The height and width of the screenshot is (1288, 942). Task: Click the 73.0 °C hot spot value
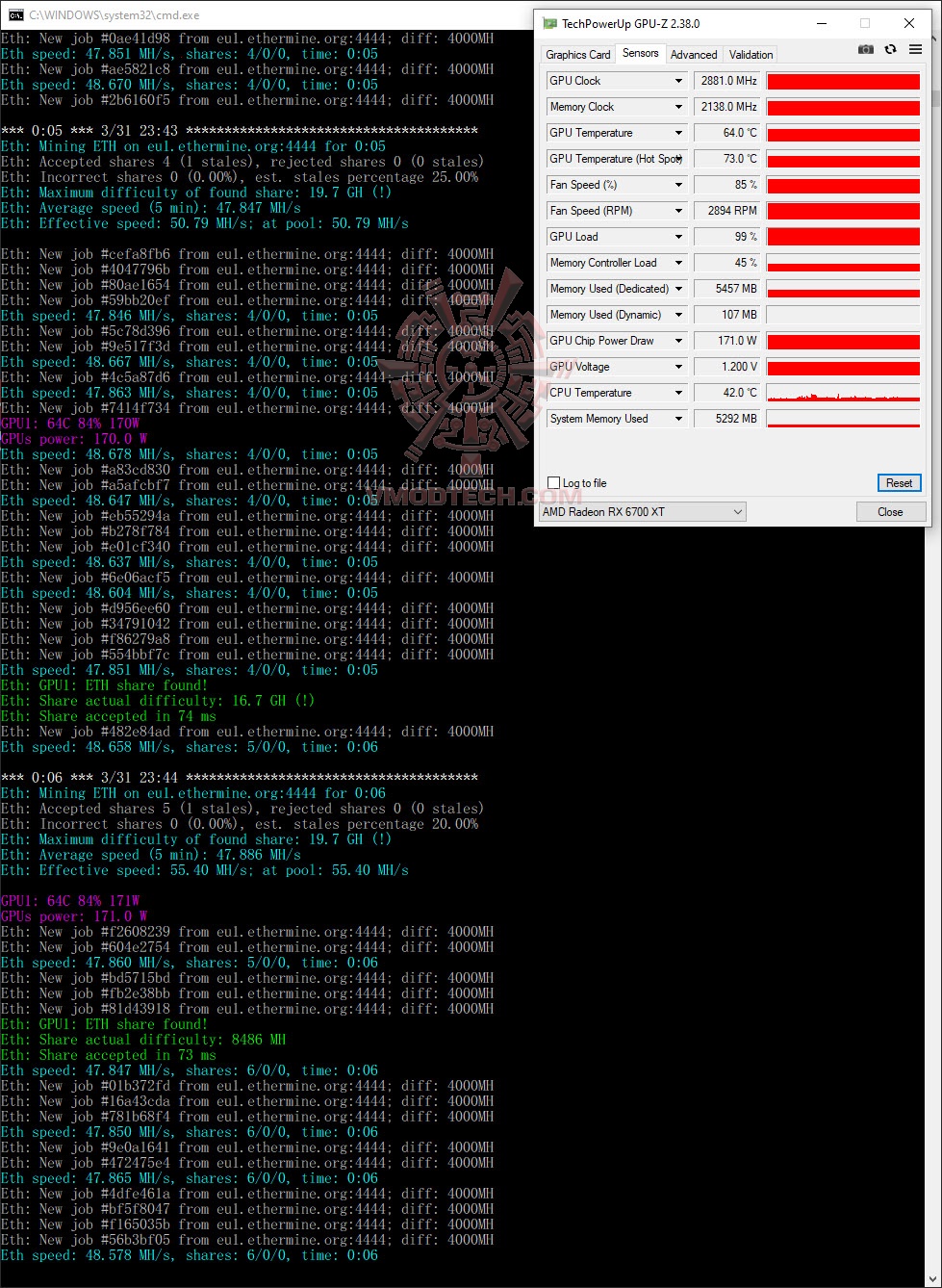pos(726,159)
